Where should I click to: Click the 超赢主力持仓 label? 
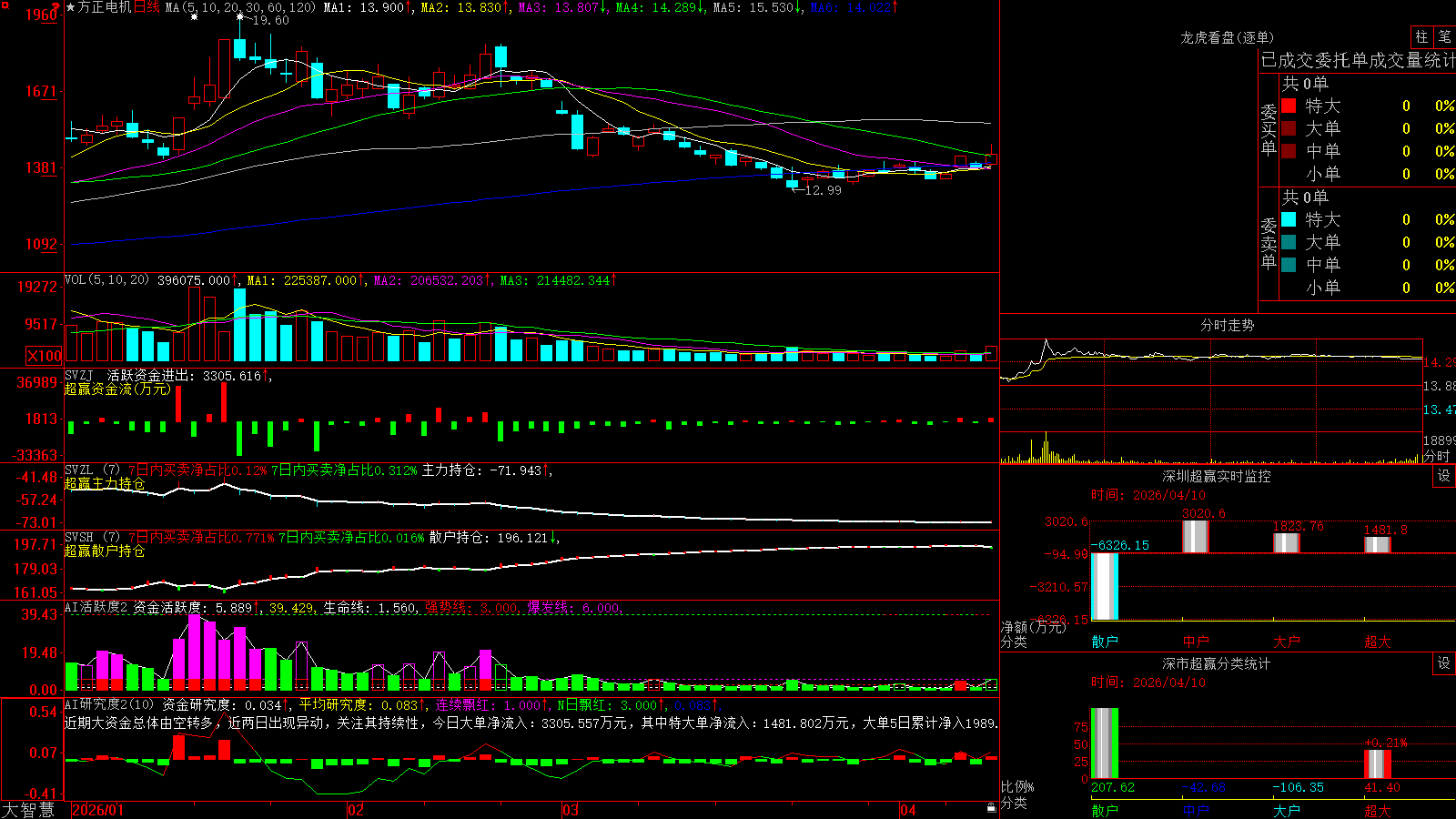point(105,483)
